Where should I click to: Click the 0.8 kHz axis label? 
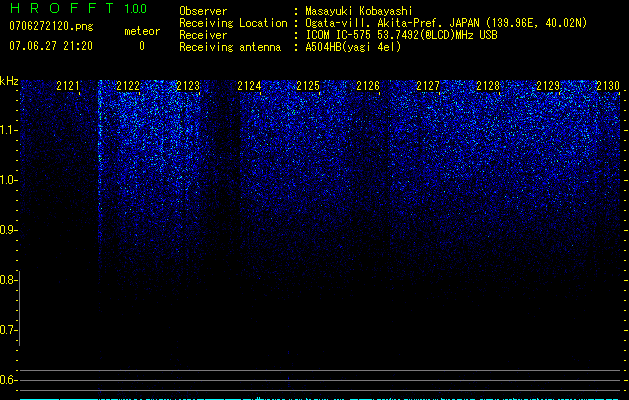point(8,280)
